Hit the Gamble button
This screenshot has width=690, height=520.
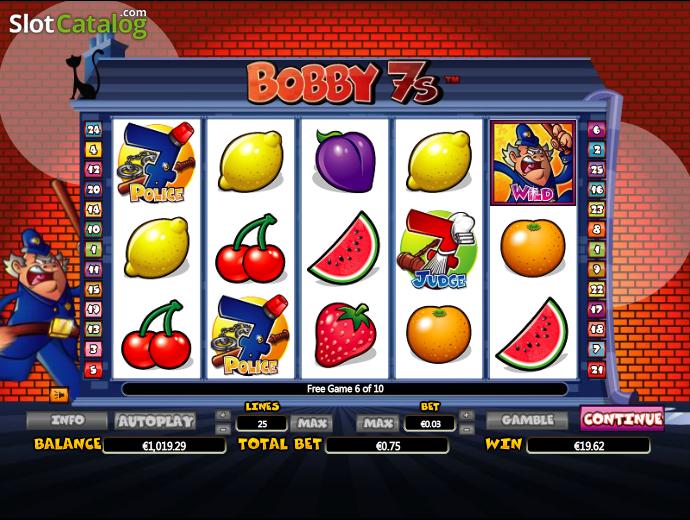click(527, 420)
